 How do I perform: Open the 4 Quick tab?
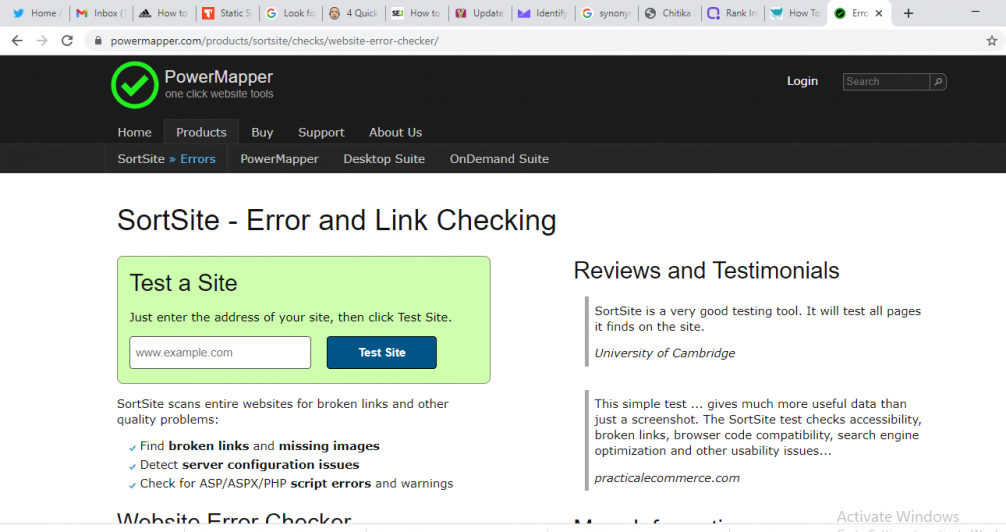(352, 13)
